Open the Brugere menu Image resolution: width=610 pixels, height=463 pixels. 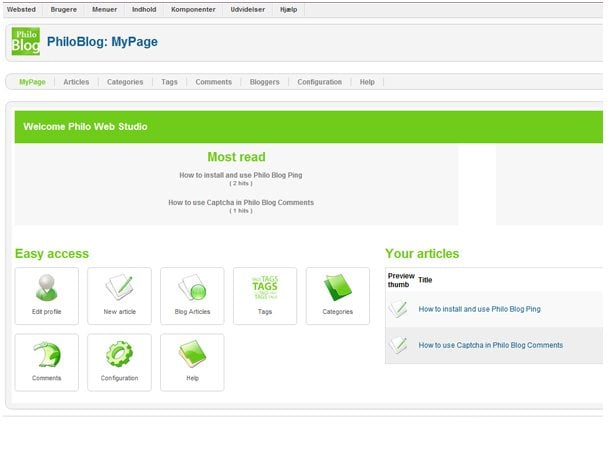coord(64,9)
